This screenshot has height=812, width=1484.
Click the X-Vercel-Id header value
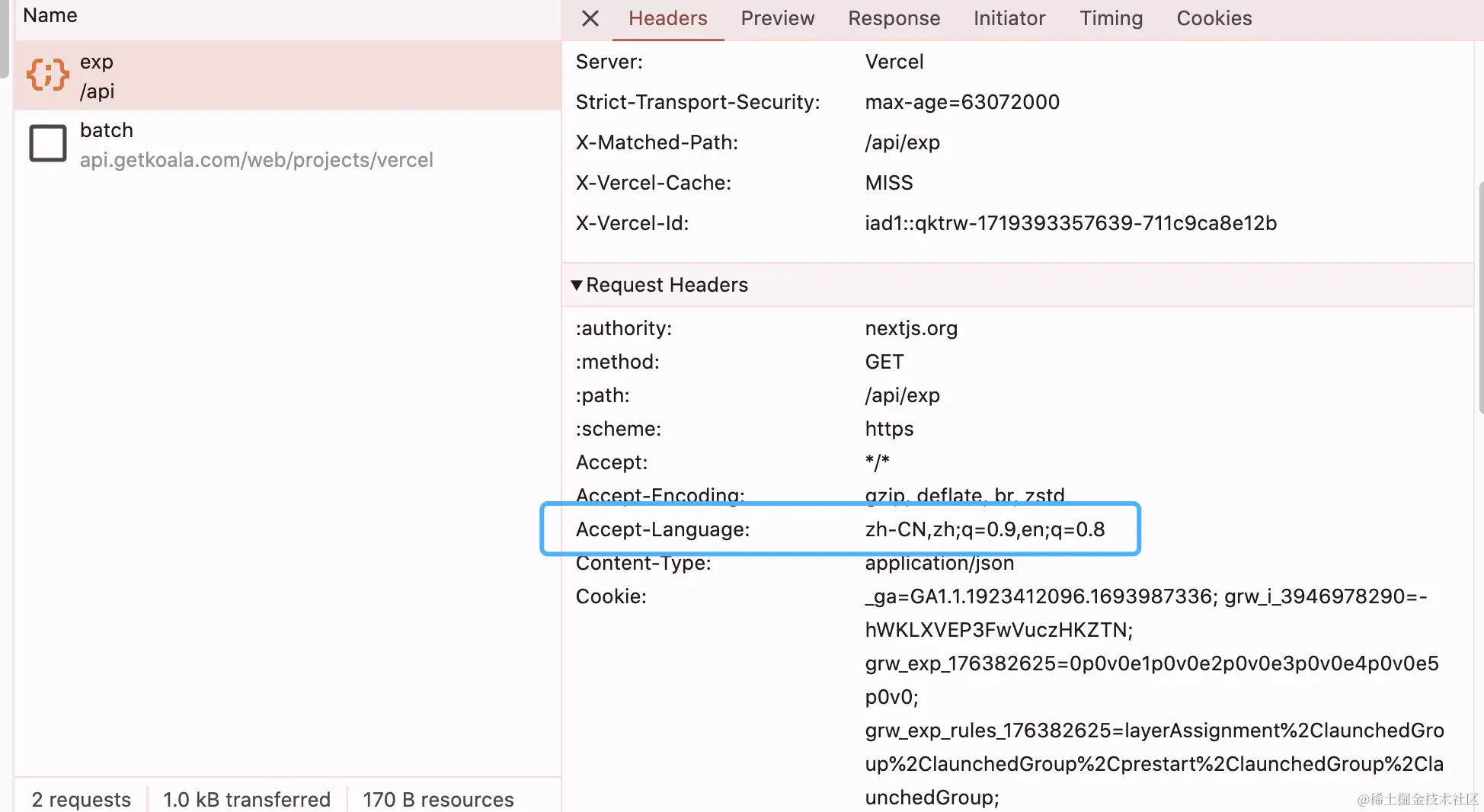(1070, 223)
